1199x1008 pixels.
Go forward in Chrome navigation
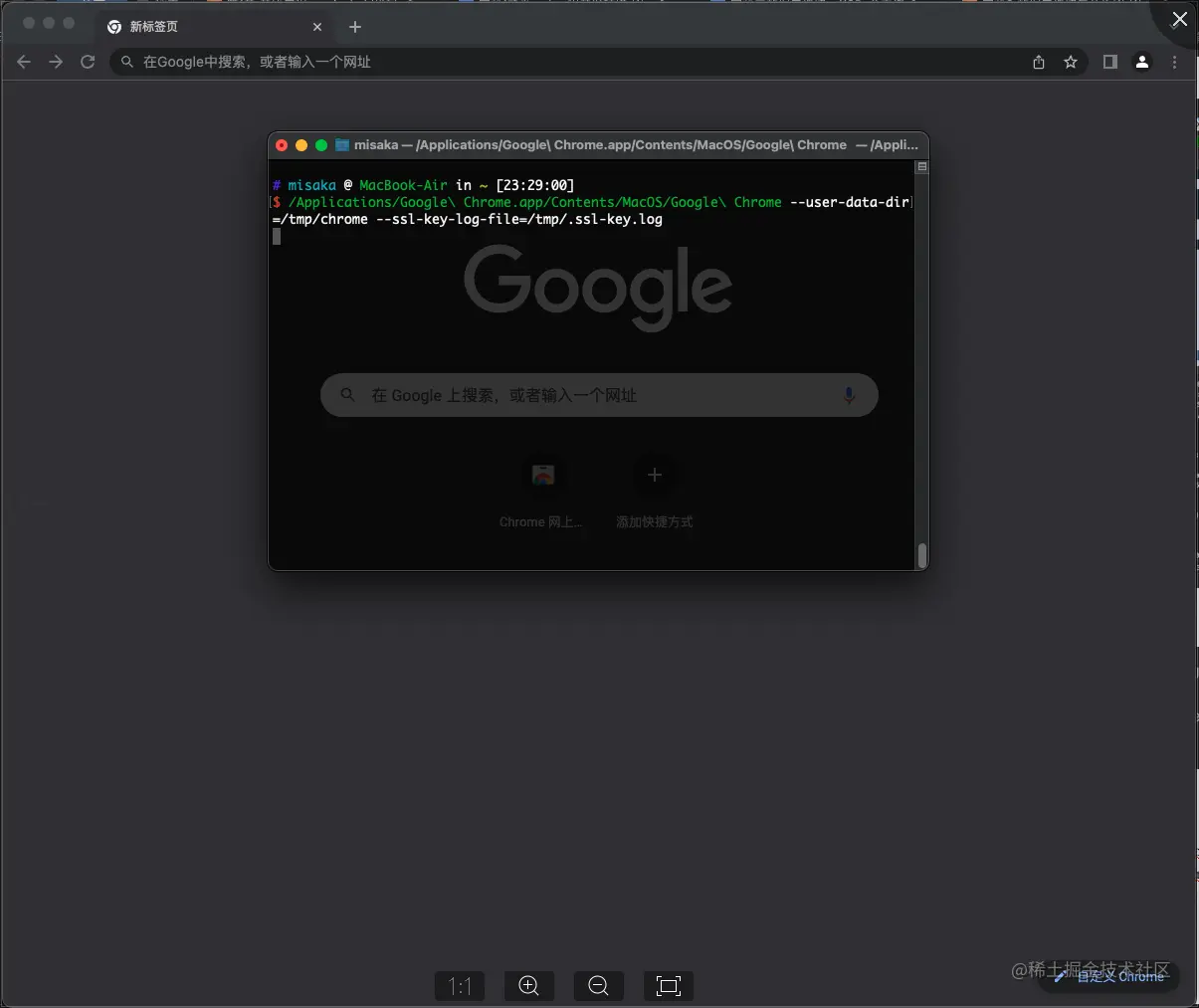(56, 62)
